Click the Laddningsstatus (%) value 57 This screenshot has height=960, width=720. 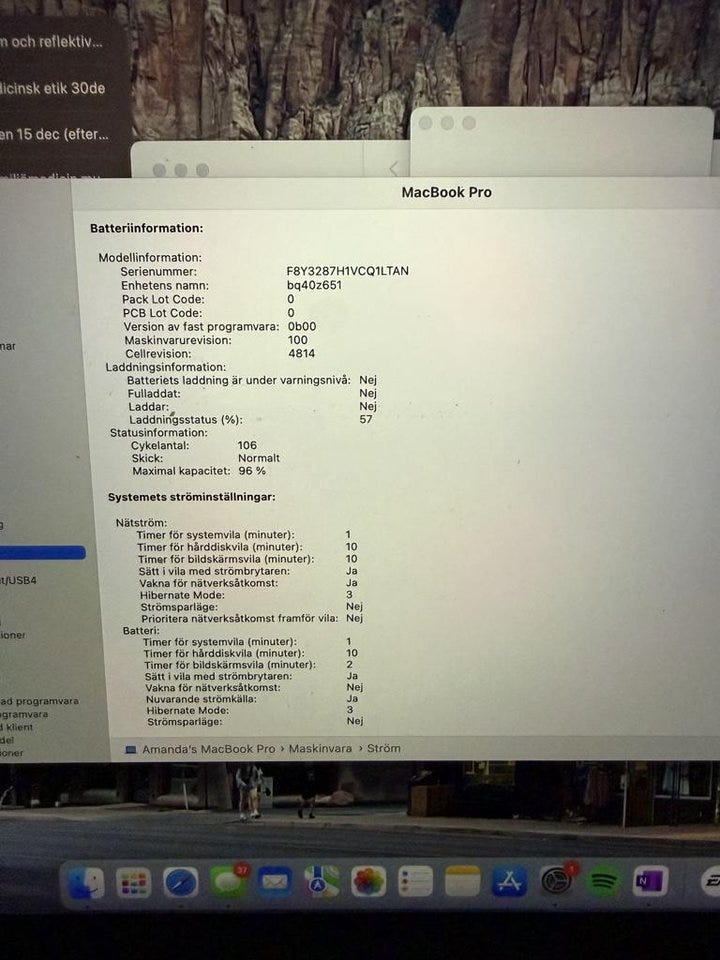pyautogui.click(x=366, y=419)
